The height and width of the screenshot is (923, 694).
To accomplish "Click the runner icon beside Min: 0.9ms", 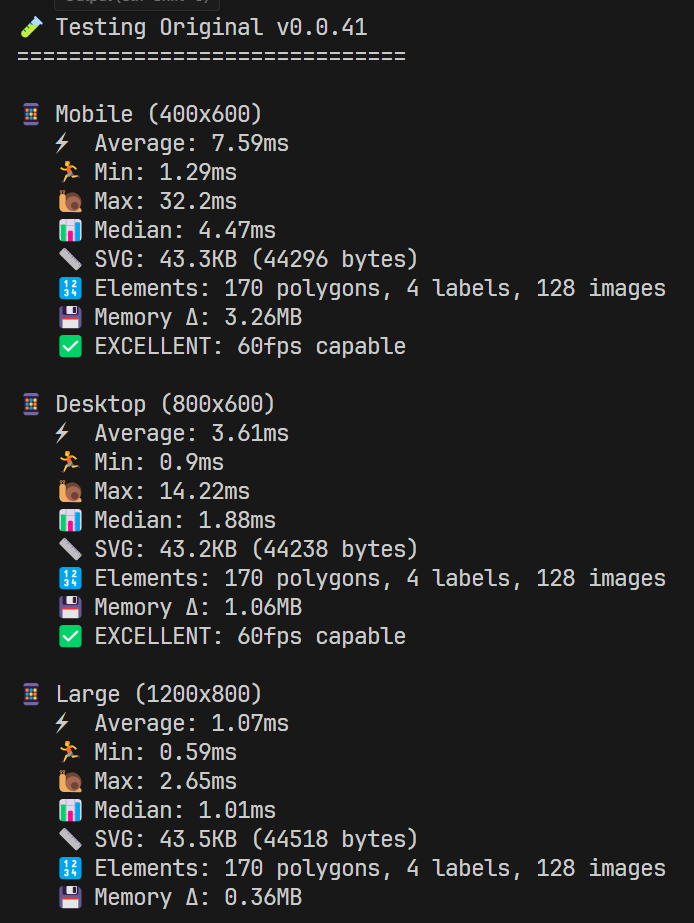I will [69, 463].
